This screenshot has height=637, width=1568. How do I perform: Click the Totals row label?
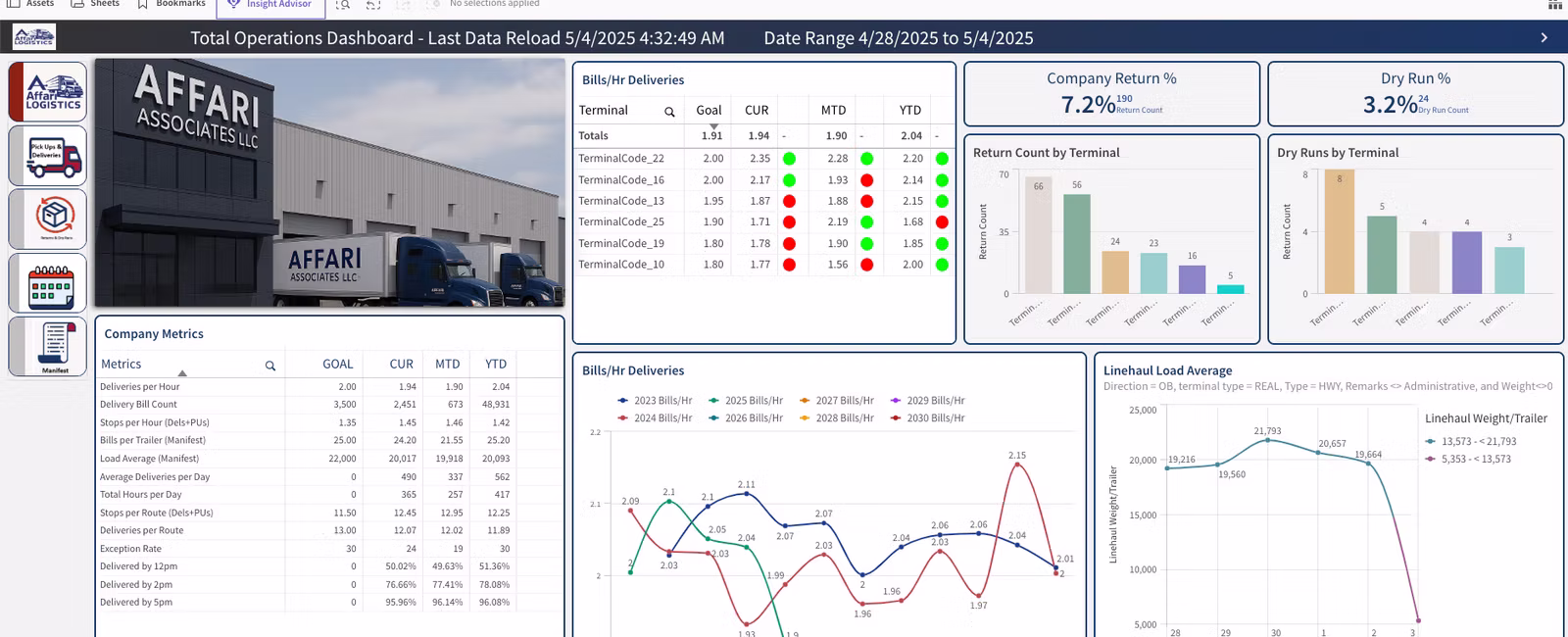(593, 136)
